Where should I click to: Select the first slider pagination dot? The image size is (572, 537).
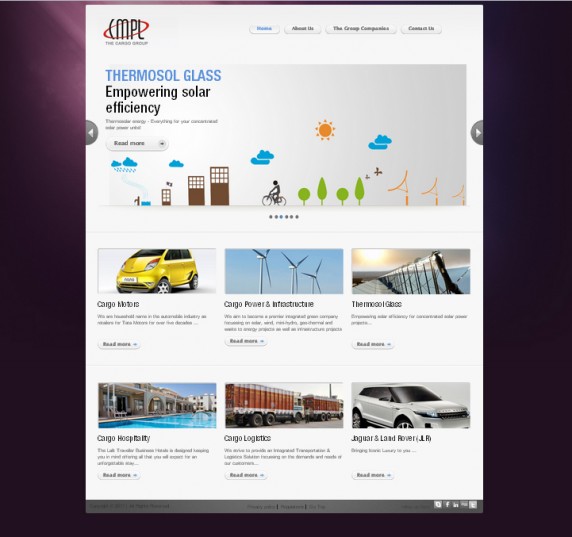point(271,217)
